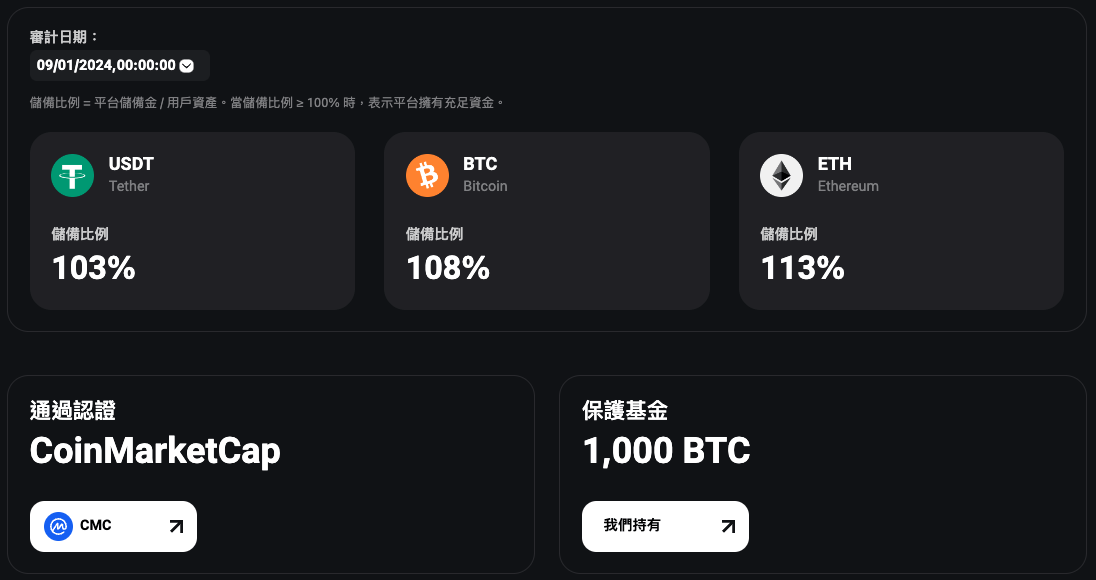The height and width of the screenshot is (580, 1096).
Task: Click the 103% USDT reserve ratio value
Action: [x=94, y=268]
